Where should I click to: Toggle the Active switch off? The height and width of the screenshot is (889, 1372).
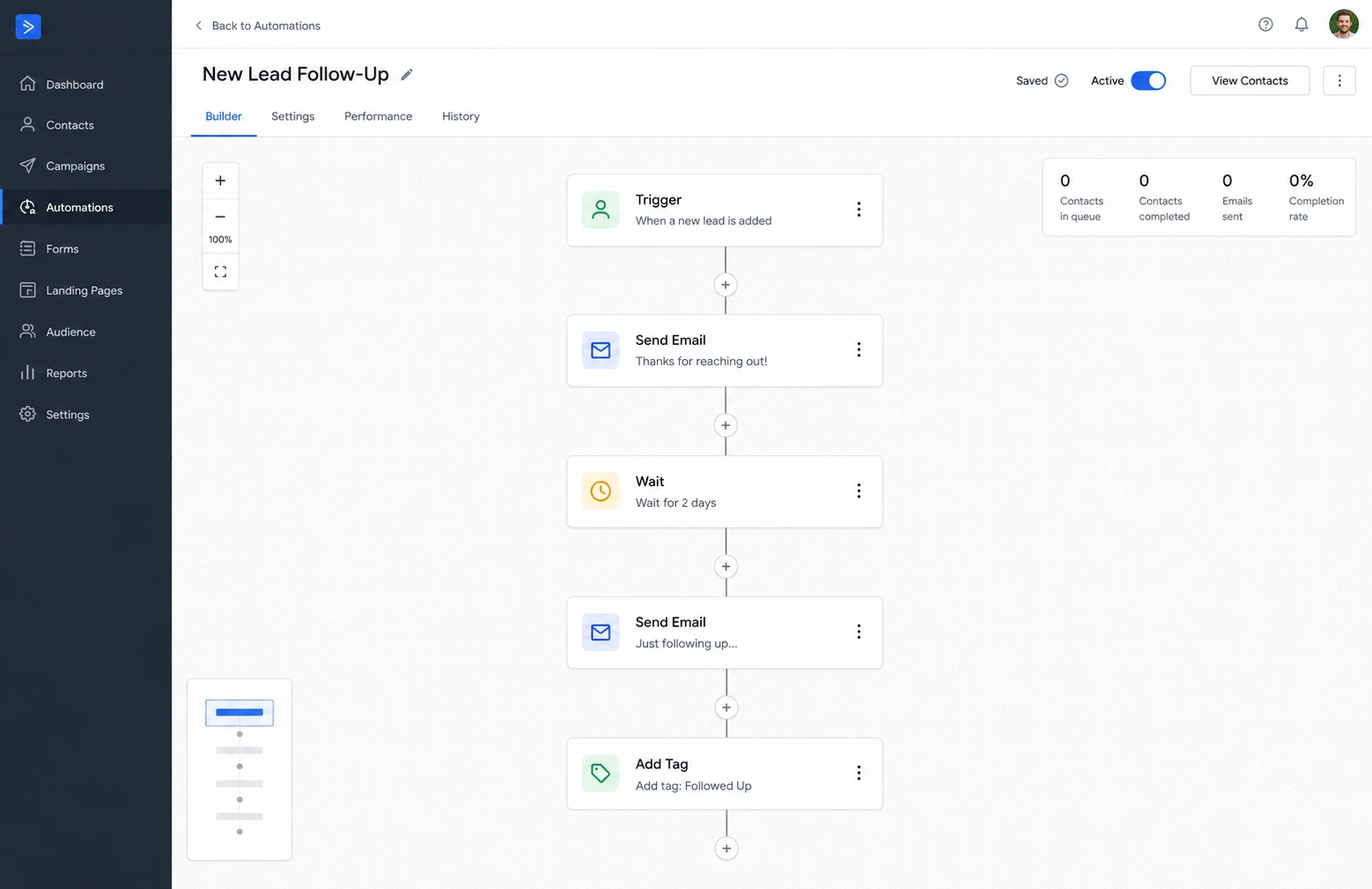[1148, 81]
